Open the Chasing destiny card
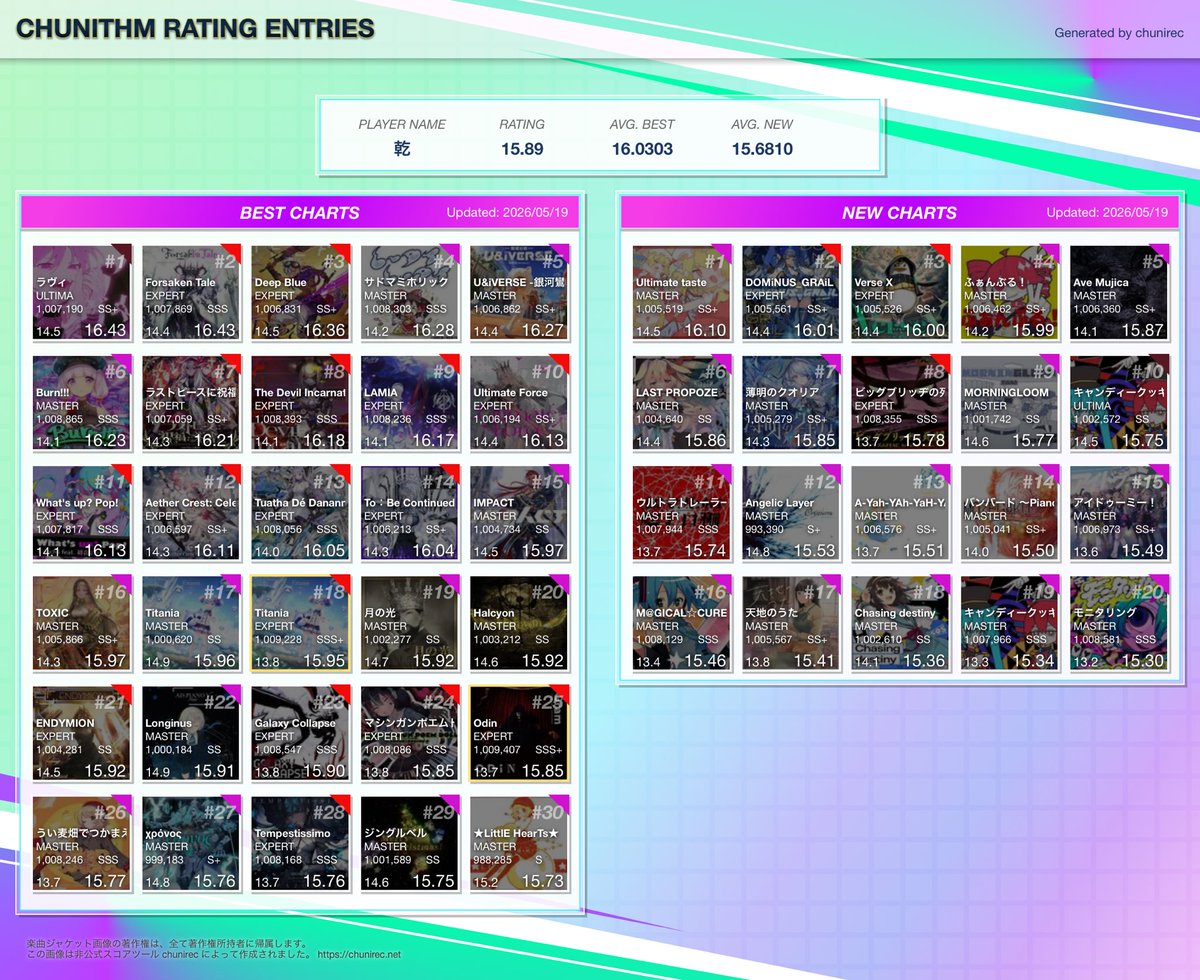The width and height of the screenshot is (1200, 980). pyautogui.click(x=901, y=622)
